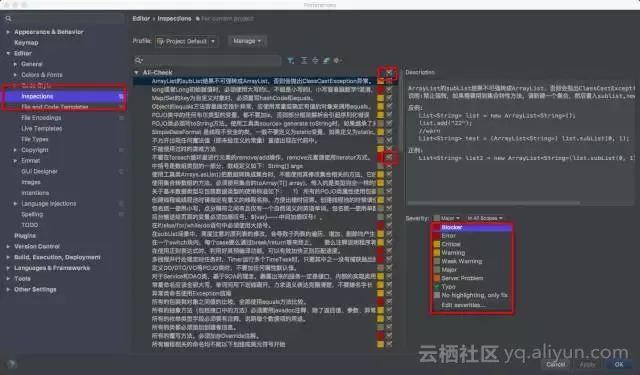Image resolution: width=640 pixels, height=375 pixels.
Task: Focus the inspections search field
Action: (x=207, y=60)
